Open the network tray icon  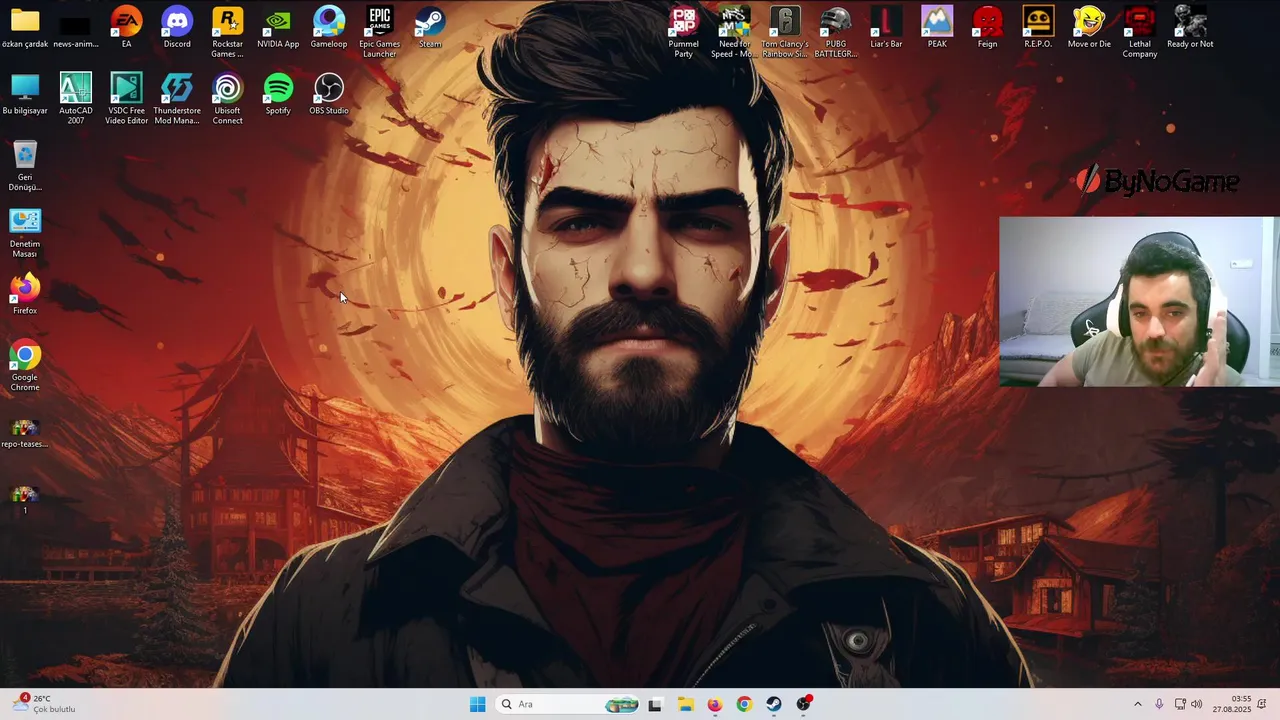pyautogui.click(x=1180, y=704)
